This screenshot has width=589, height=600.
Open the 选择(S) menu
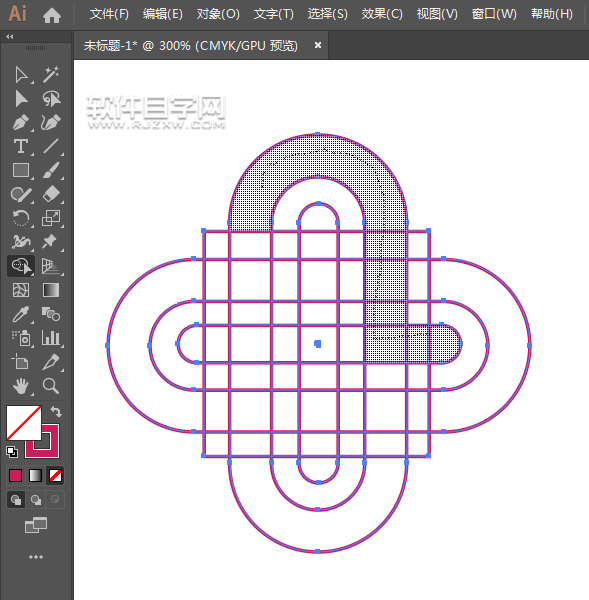point(328,14)
